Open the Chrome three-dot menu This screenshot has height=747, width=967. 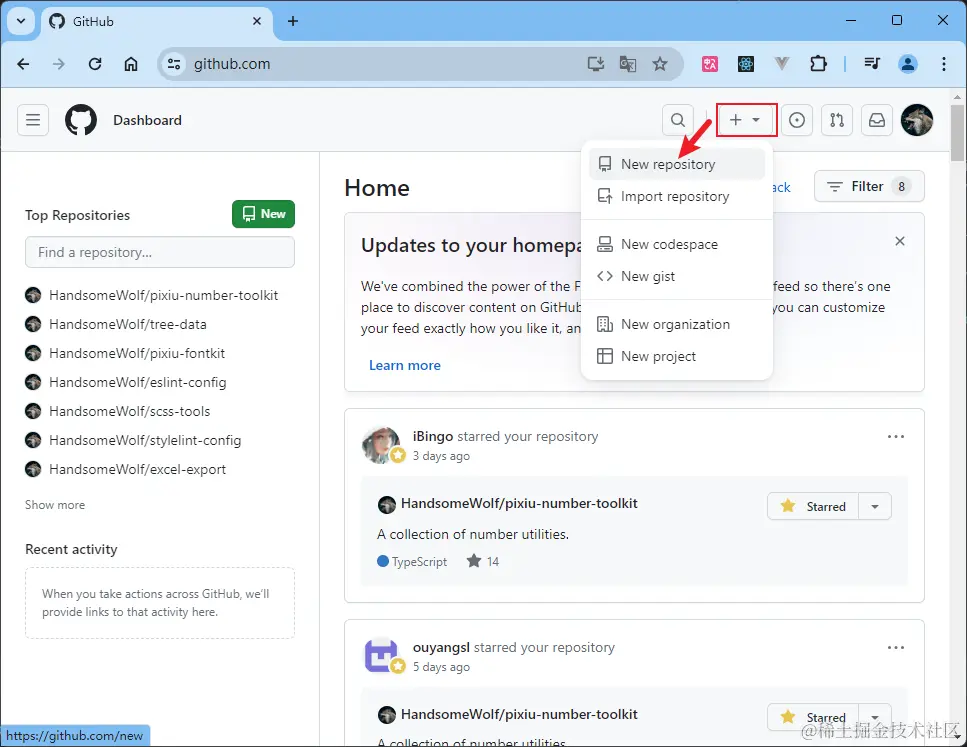(944, 64)
